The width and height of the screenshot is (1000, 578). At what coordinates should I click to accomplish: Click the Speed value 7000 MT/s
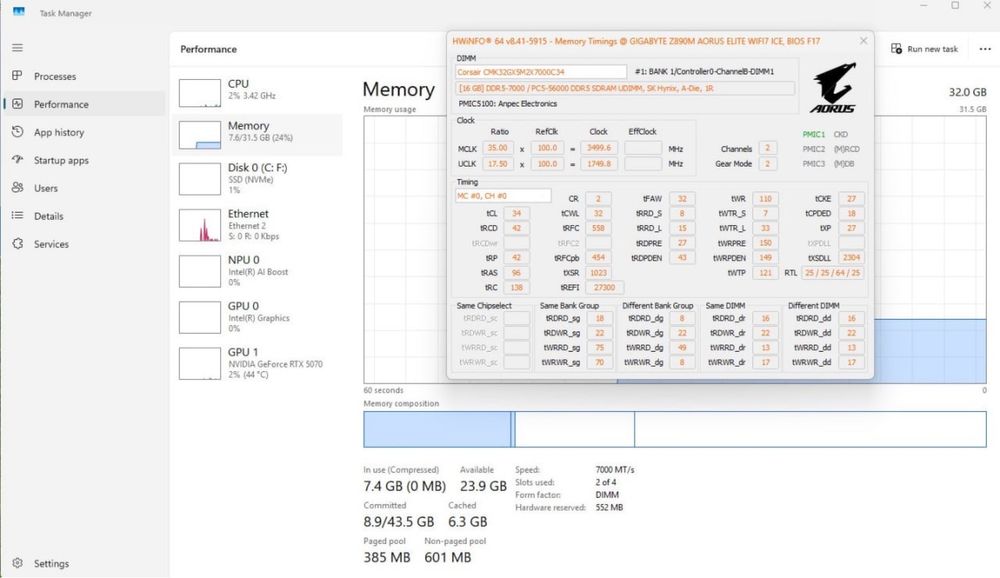(x=614, y=470)
